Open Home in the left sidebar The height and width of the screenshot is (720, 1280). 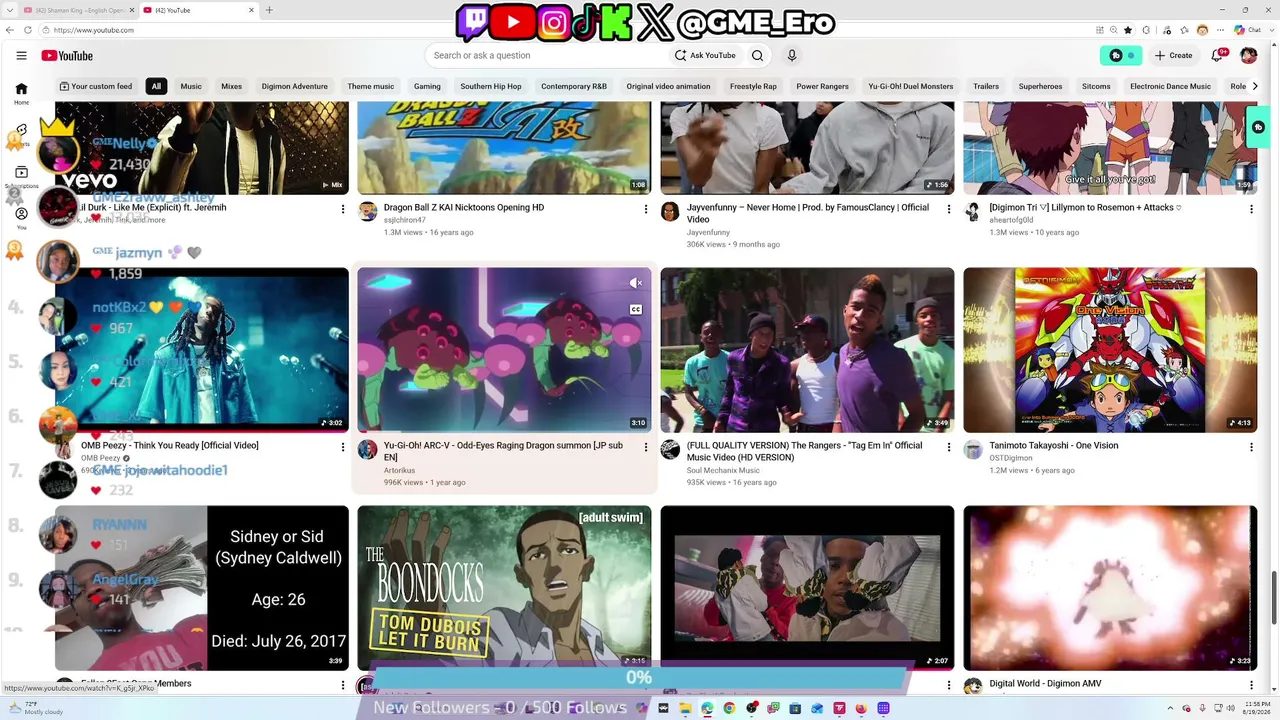pos(21,94)
